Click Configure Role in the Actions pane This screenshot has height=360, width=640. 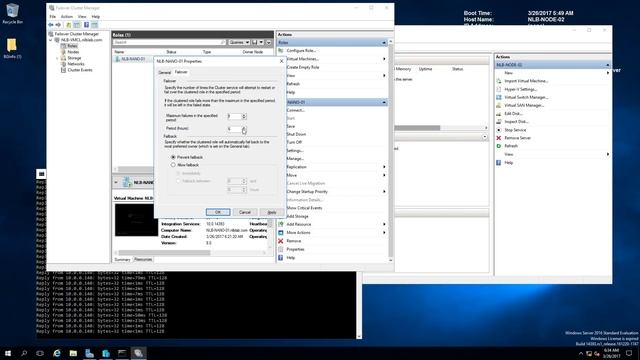[x=301, y=51]
